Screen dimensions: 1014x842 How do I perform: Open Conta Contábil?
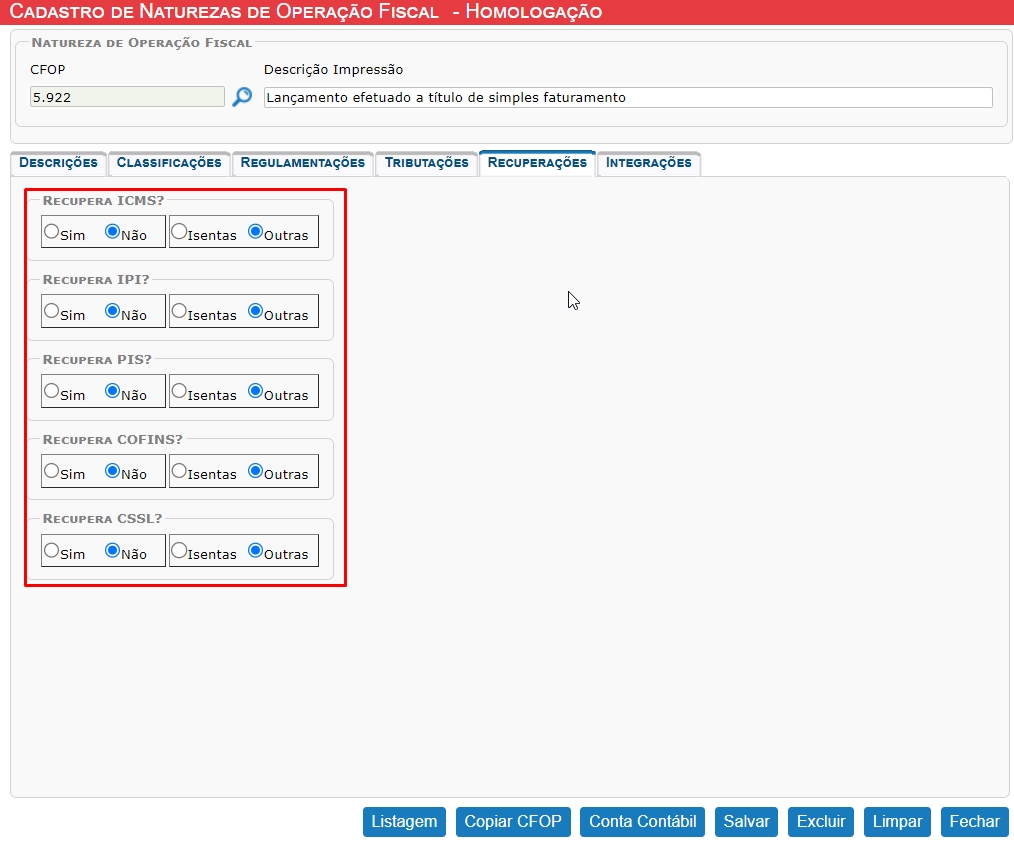pyautogui.click(x=643, y=821)
